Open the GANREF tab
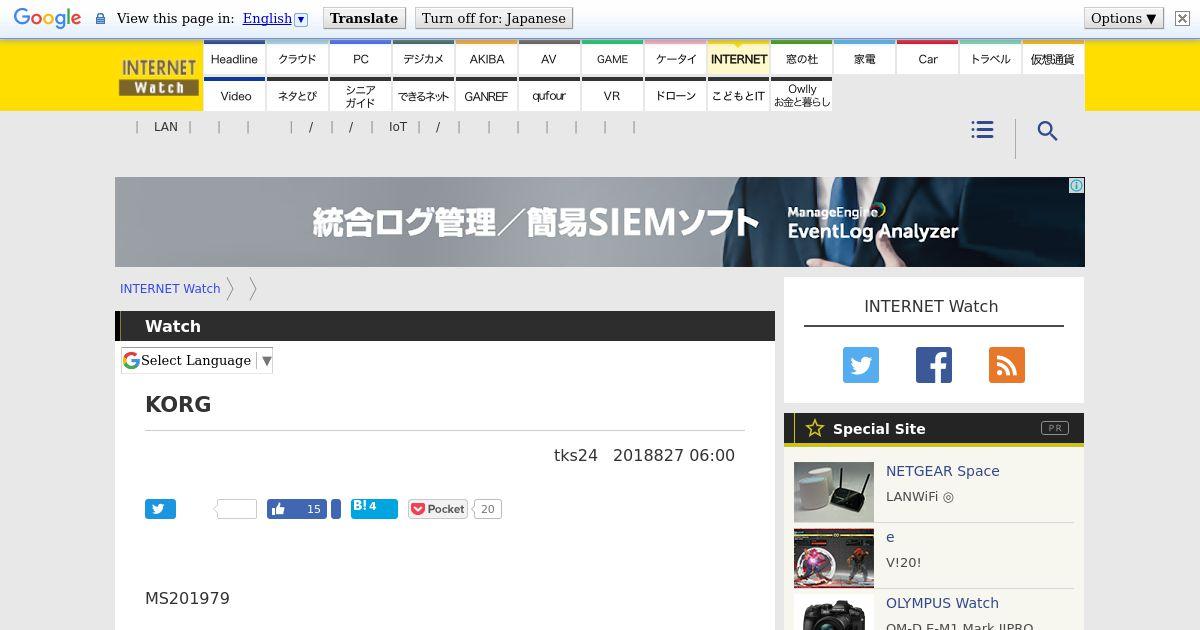The height and width of the screenshot is (630, 1200). pyautogui.click(x=486, y=95)
